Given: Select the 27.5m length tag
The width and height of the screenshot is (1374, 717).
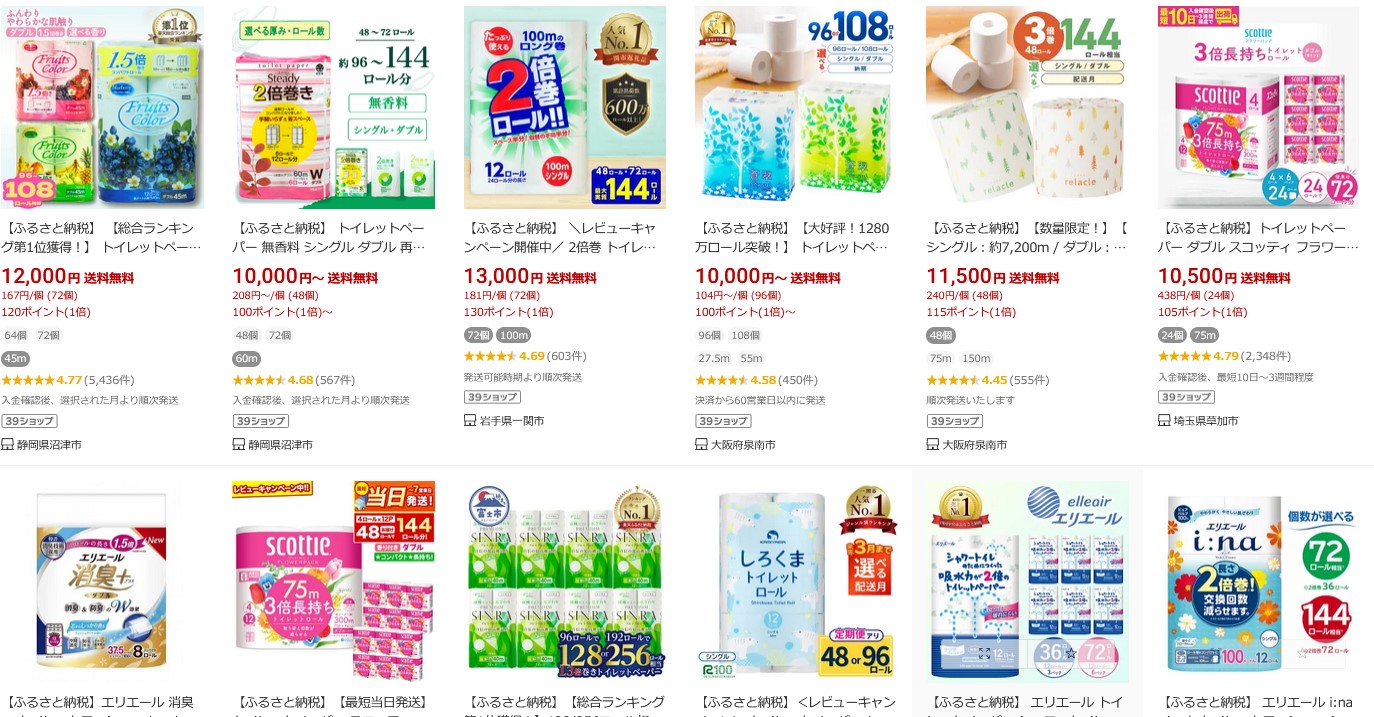Looking at the screenshot, I should [714, 358].
